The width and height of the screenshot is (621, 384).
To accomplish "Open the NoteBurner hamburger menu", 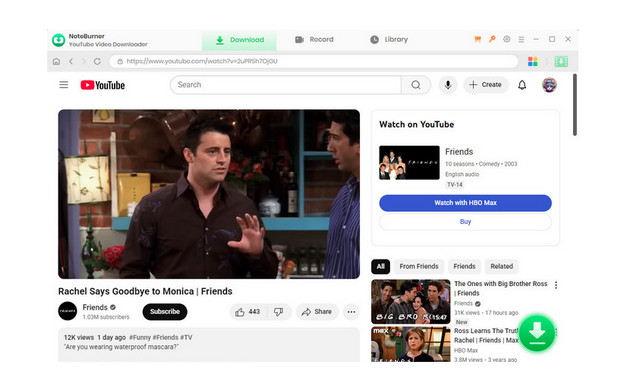I will tap(521, 40).
